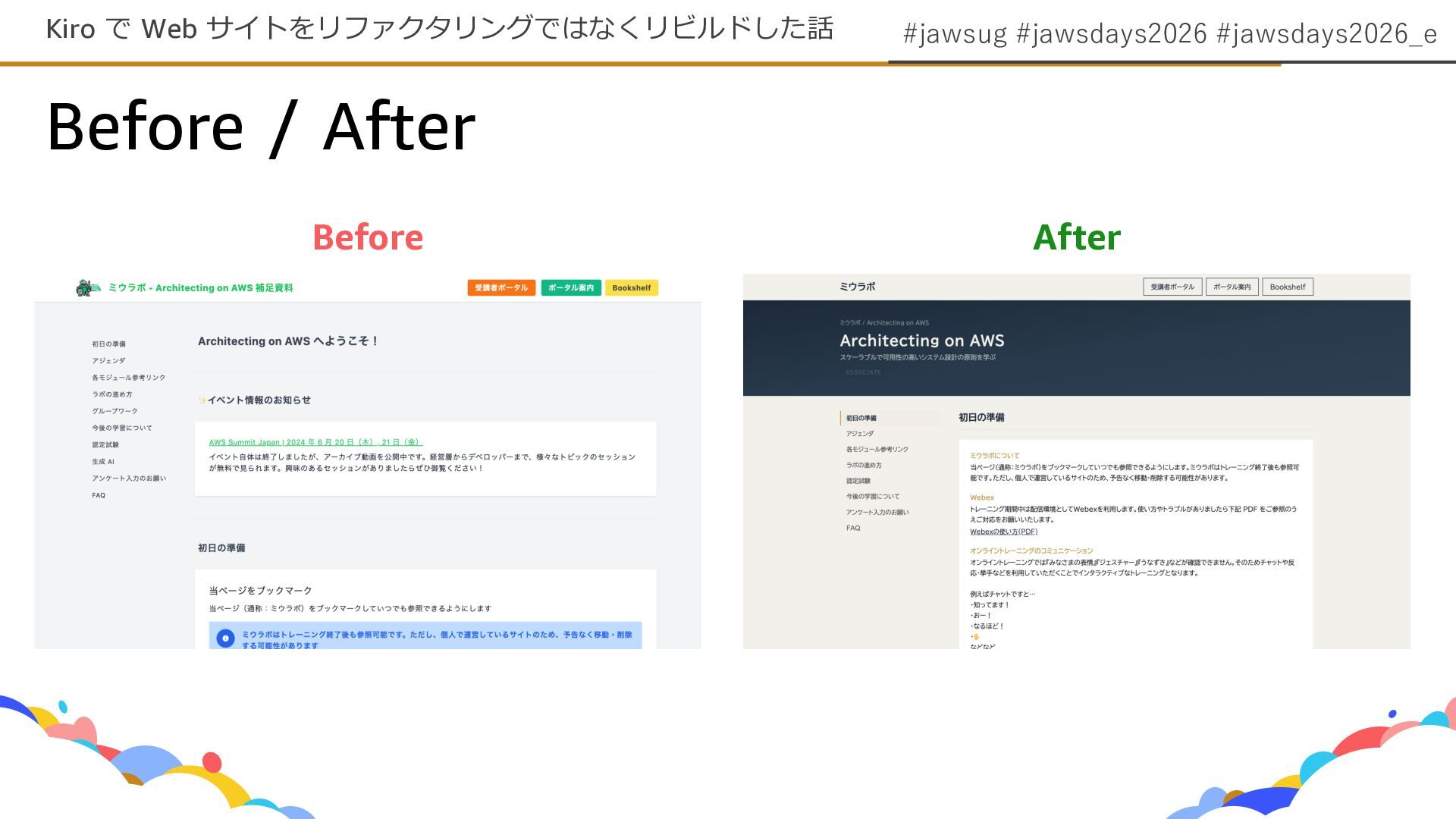
Task: Click the orange 受講者ポータル button in Before
Action: 501,288
